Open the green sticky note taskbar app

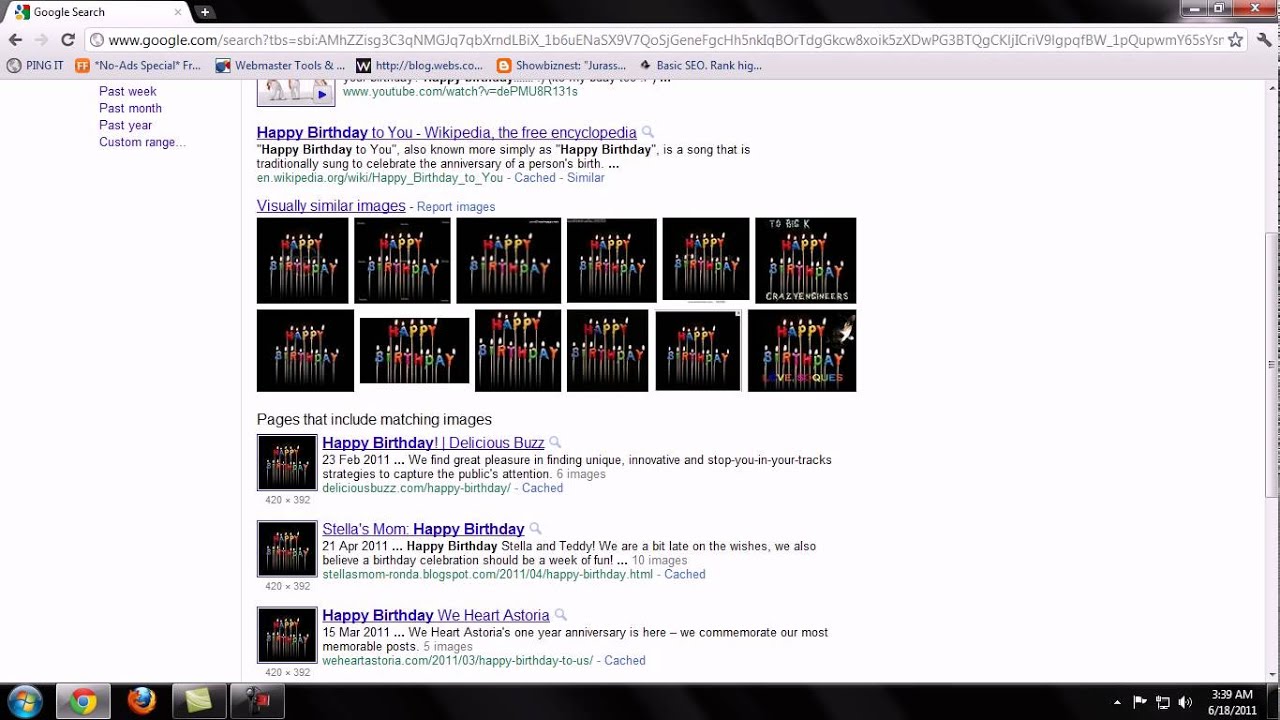click(x=199, y=702)
